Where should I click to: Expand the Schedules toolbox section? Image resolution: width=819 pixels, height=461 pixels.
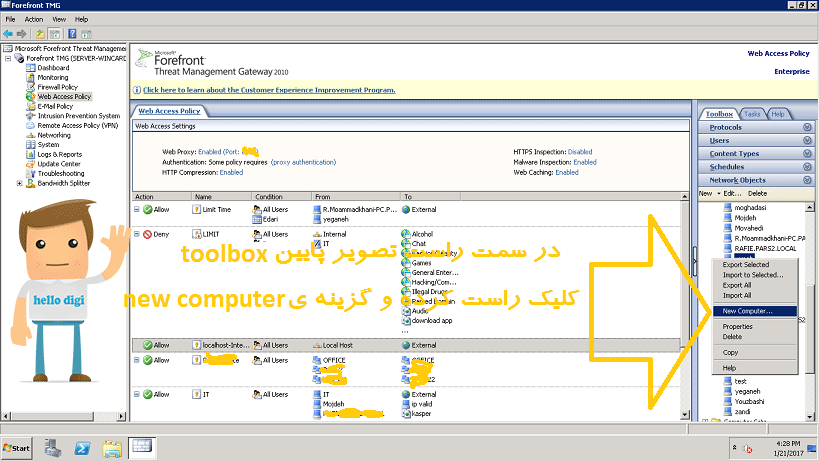coord(807,167)
